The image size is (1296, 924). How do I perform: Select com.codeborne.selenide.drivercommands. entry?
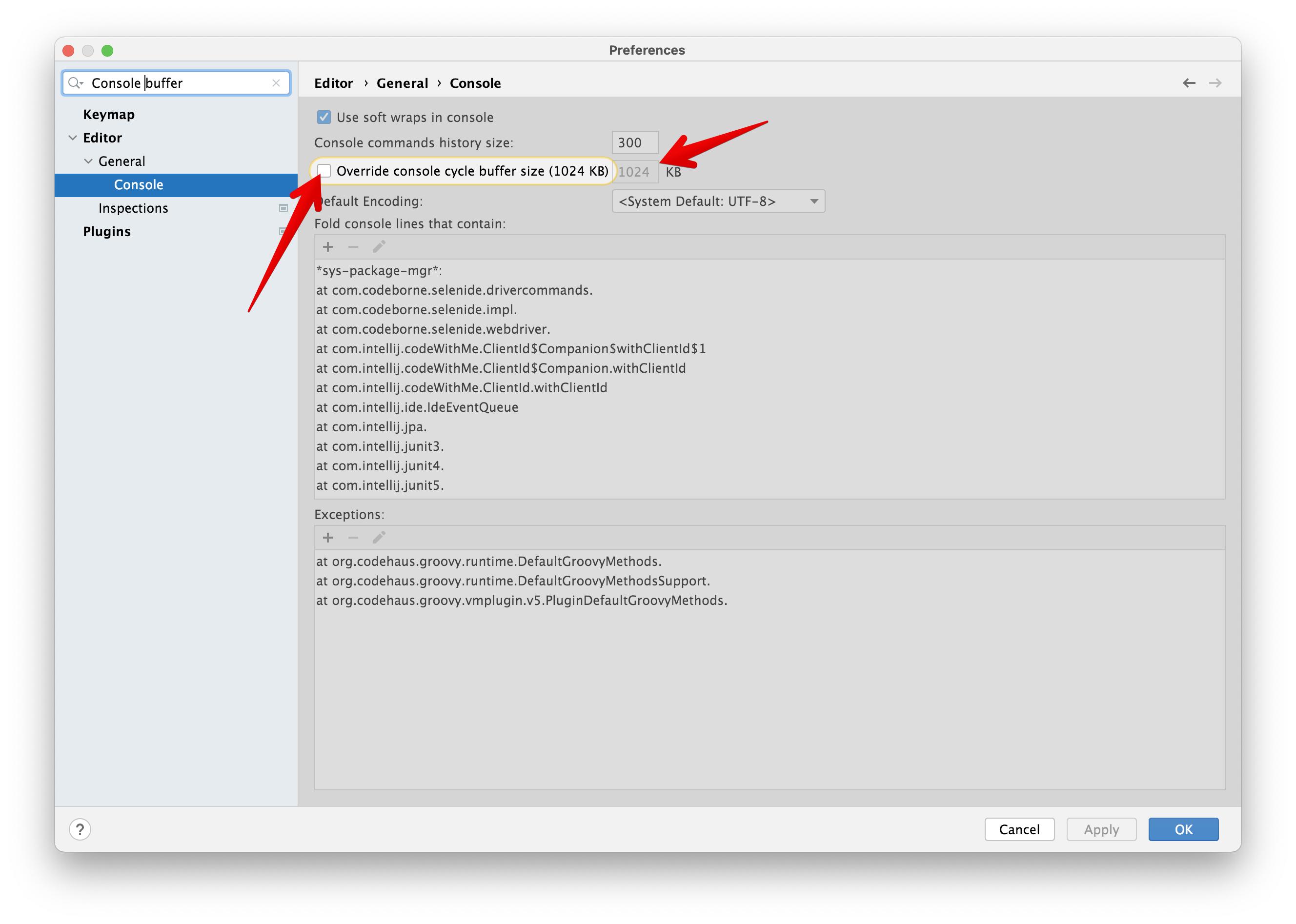pyautogui.click(x=454, y=290)
